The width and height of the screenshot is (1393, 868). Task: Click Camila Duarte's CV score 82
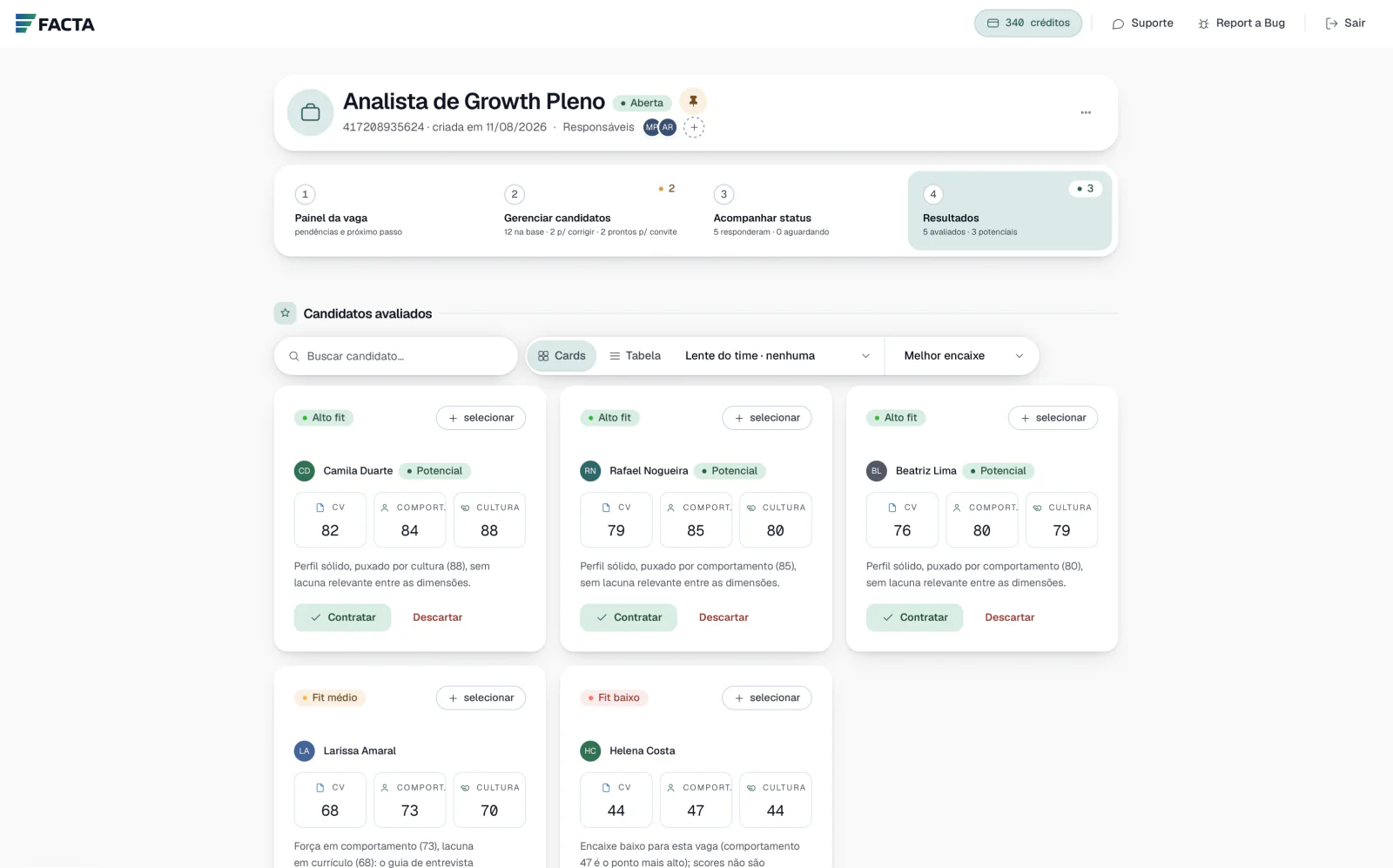[330, 521]
